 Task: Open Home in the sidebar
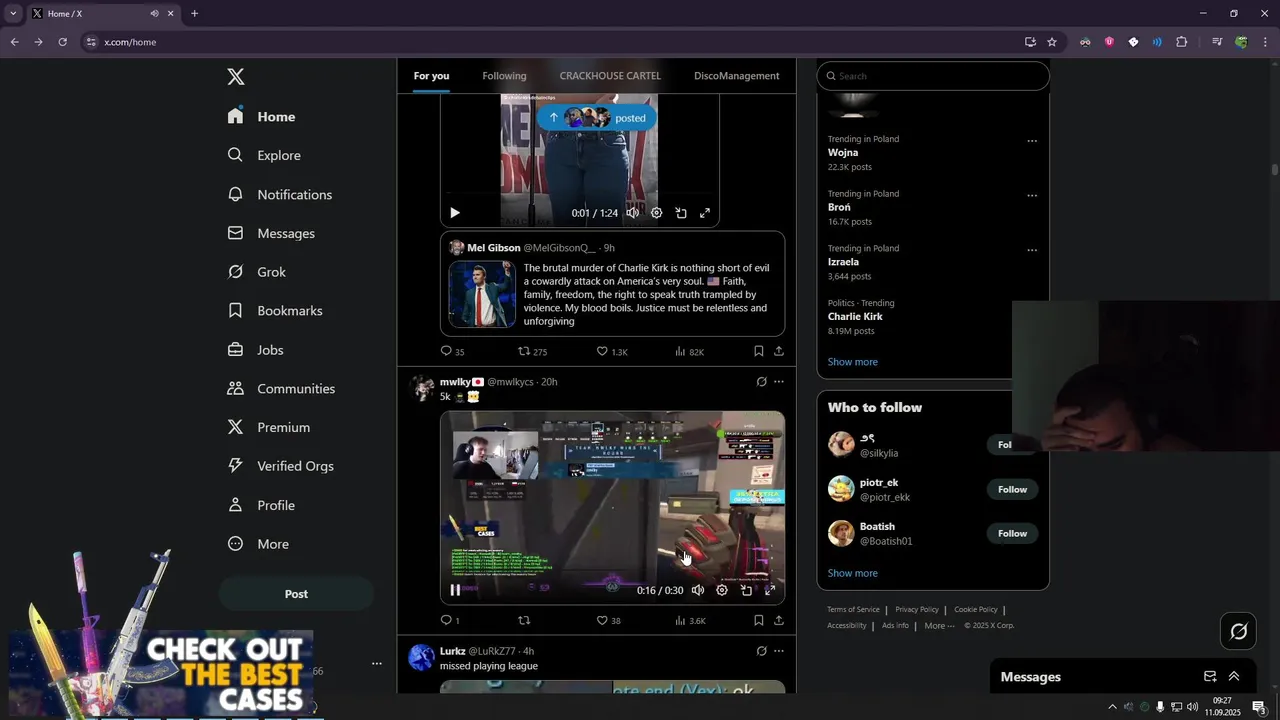(x=261, y=117)
